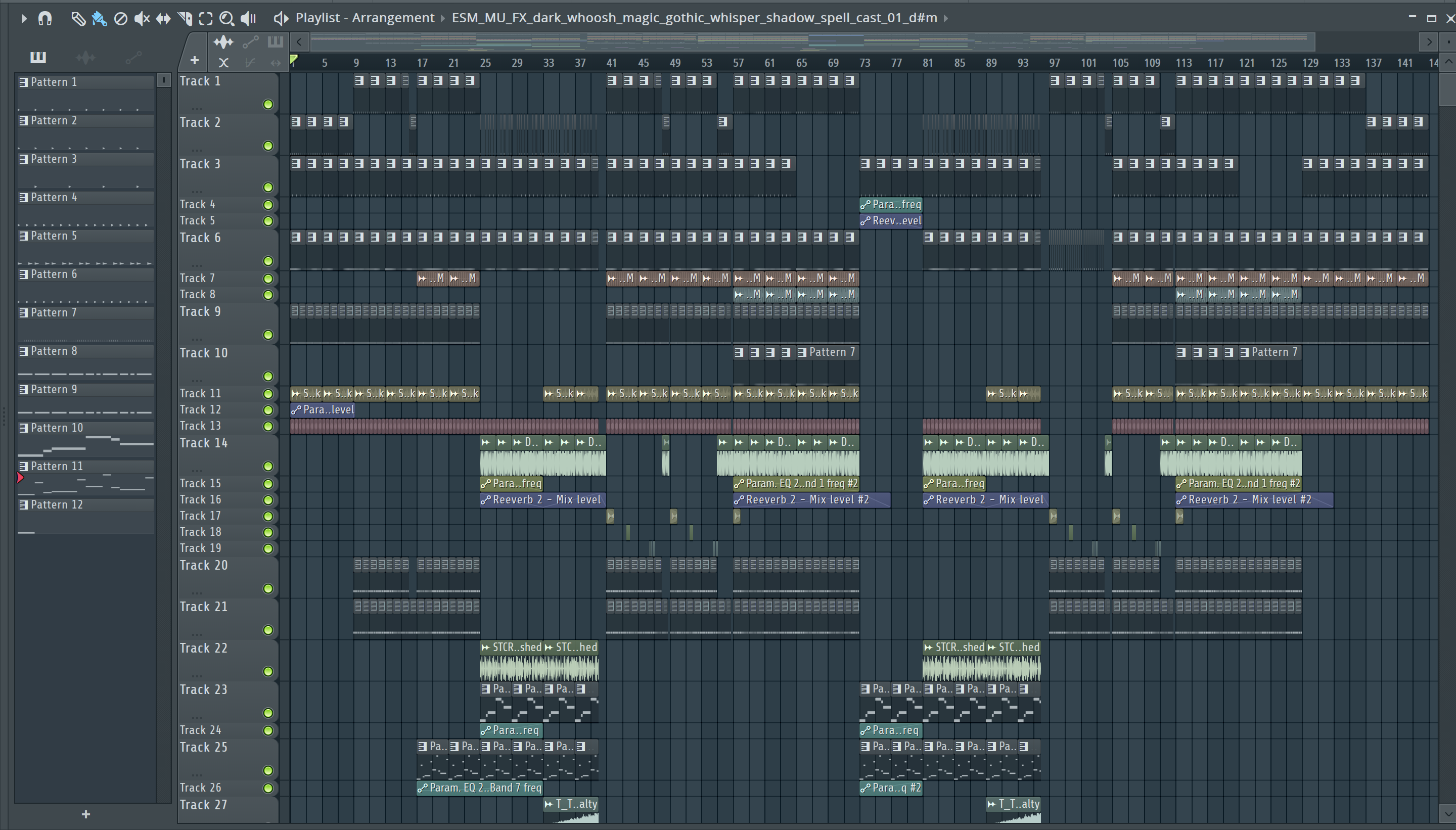Click the Track 16 header label
The height and width of the screenshot is (830, 1456).
coord(200,500)
